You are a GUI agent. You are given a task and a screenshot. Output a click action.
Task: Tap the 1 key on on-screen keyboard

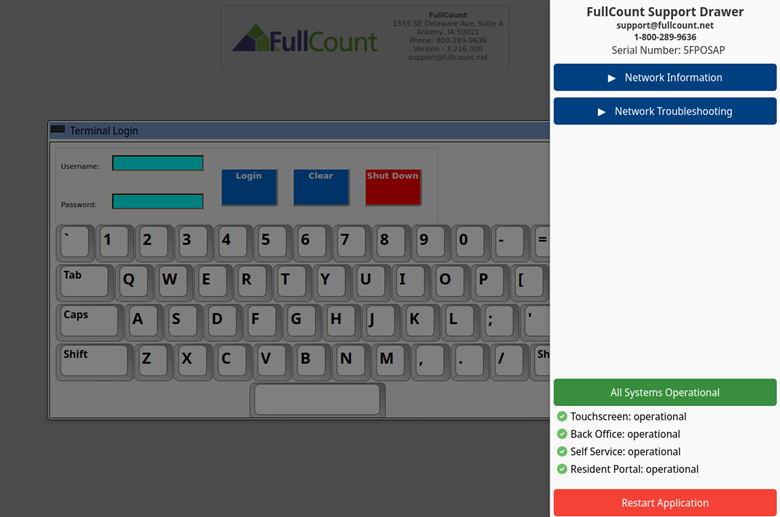click(114, 243)
